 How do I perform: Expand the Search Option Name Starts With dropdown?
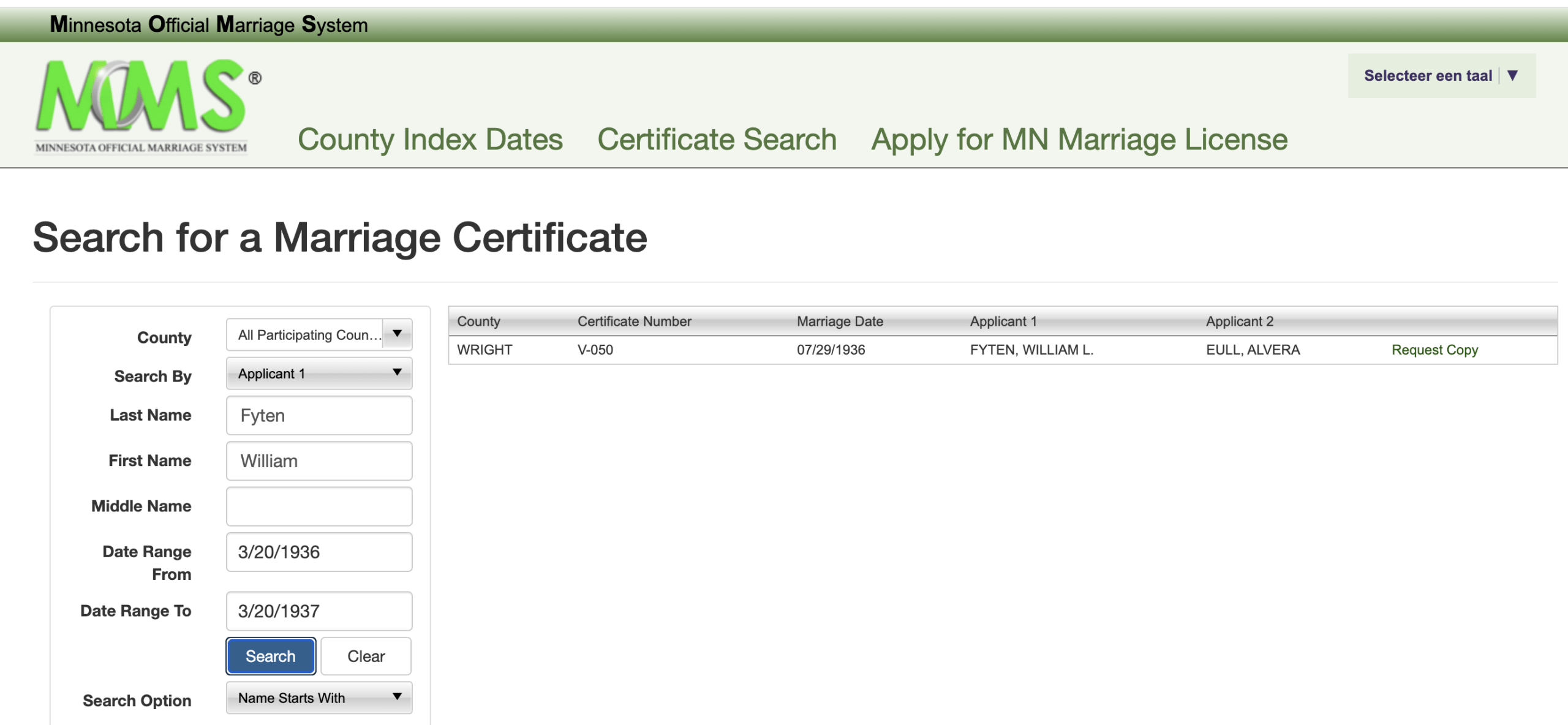click(x=318, y=698)
